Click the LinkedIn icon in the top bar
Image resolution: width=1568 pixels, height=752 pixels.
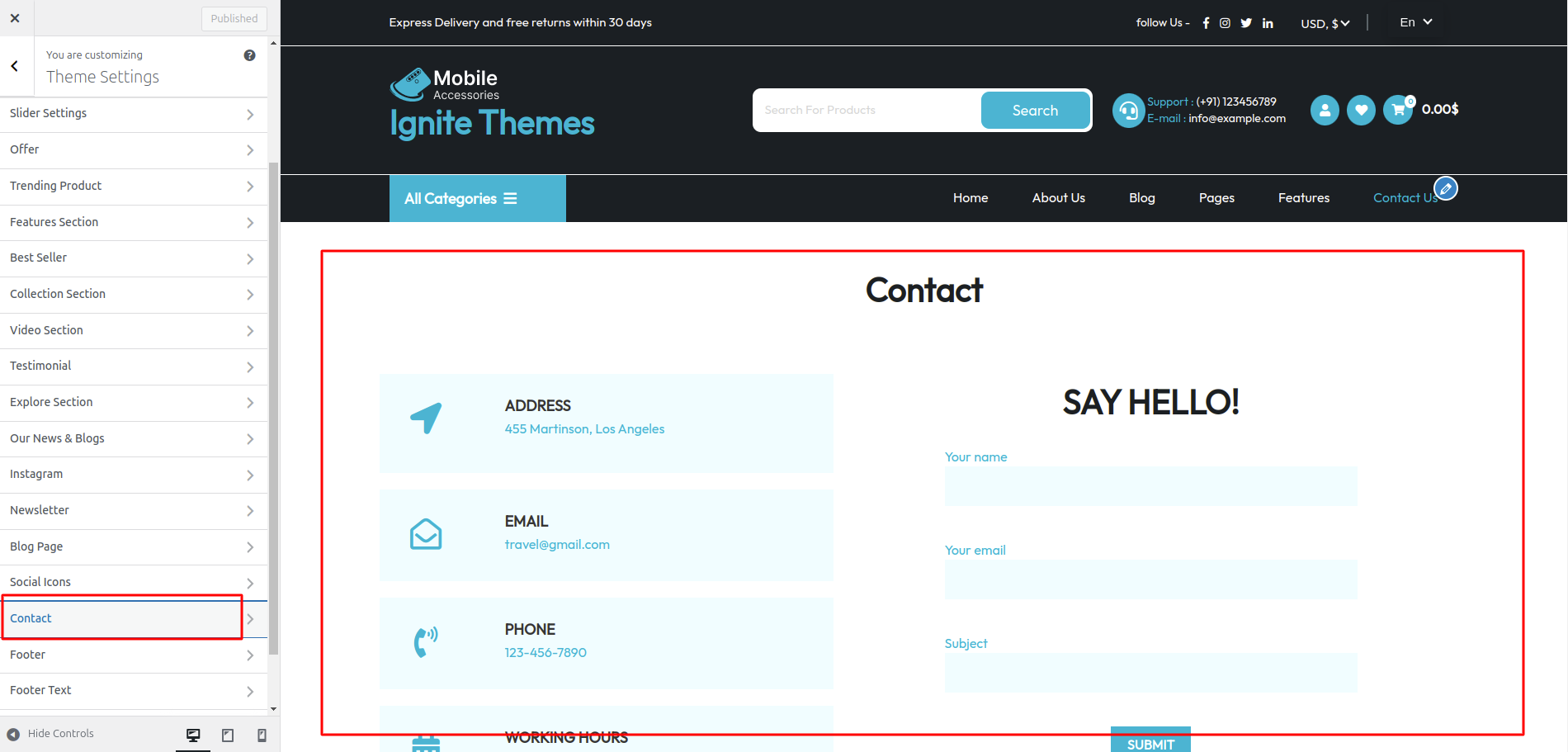[x=1268, y=23]
